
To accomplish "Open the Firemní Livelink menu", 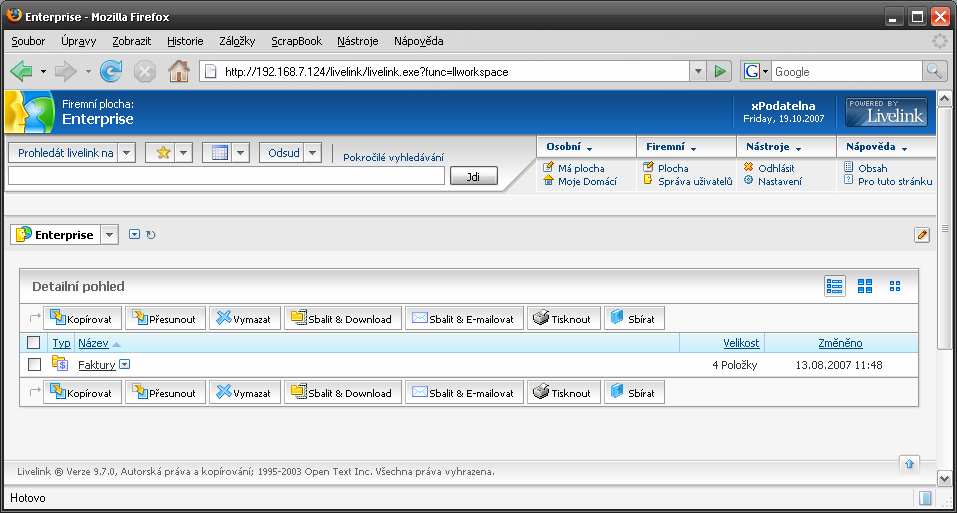I will [x=671, y=146].
